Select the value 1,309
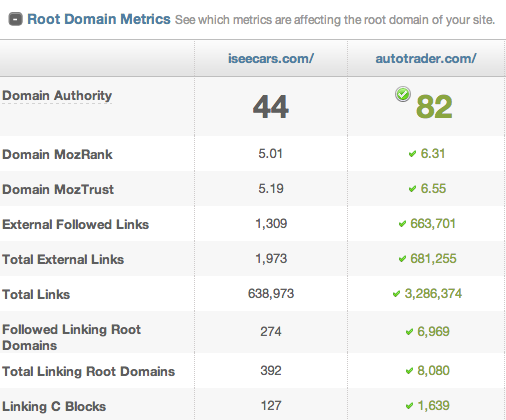This screenshot has width=506, height=420. 271,224
